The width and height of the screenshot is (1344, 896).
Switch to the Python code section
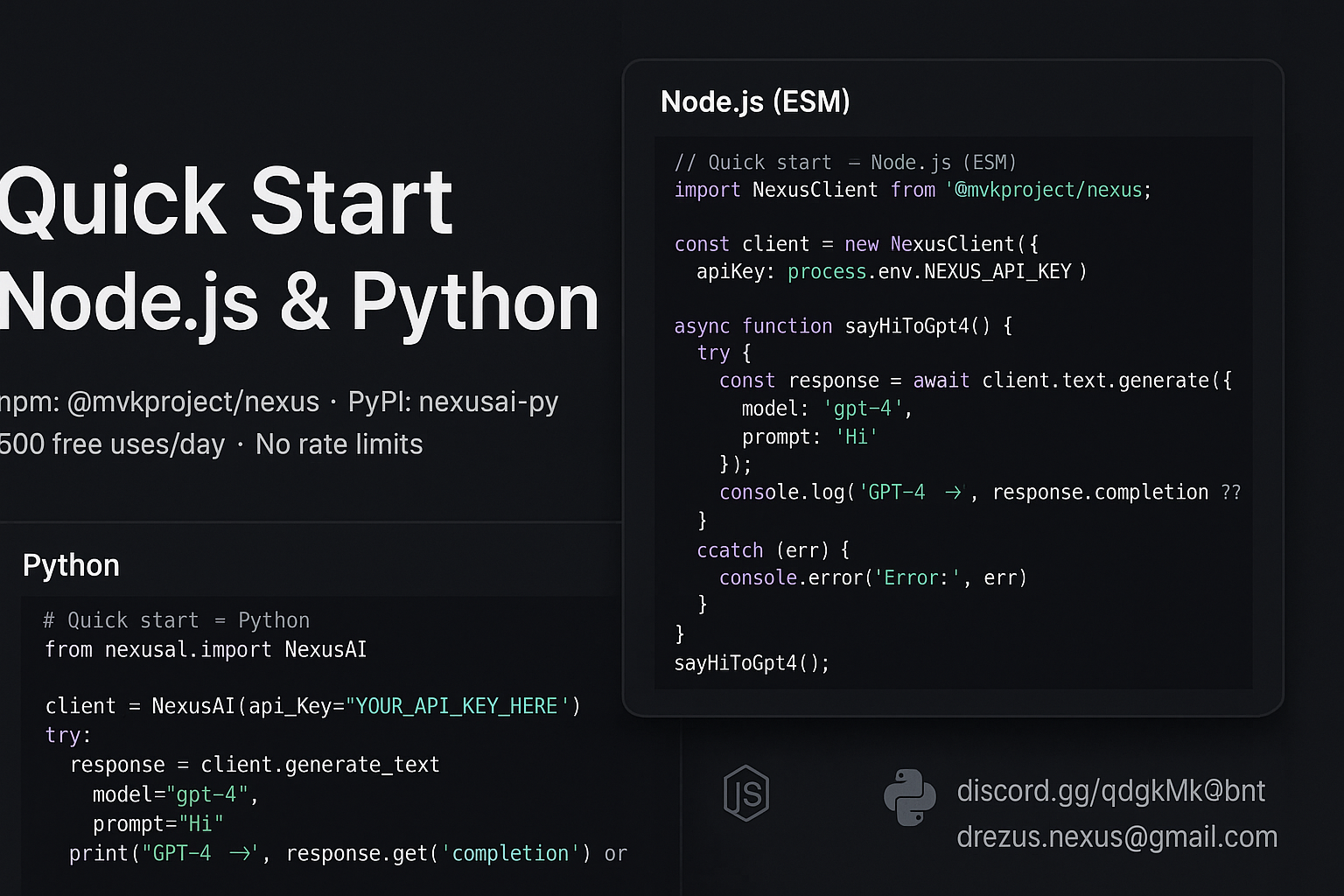click(70, 565)
